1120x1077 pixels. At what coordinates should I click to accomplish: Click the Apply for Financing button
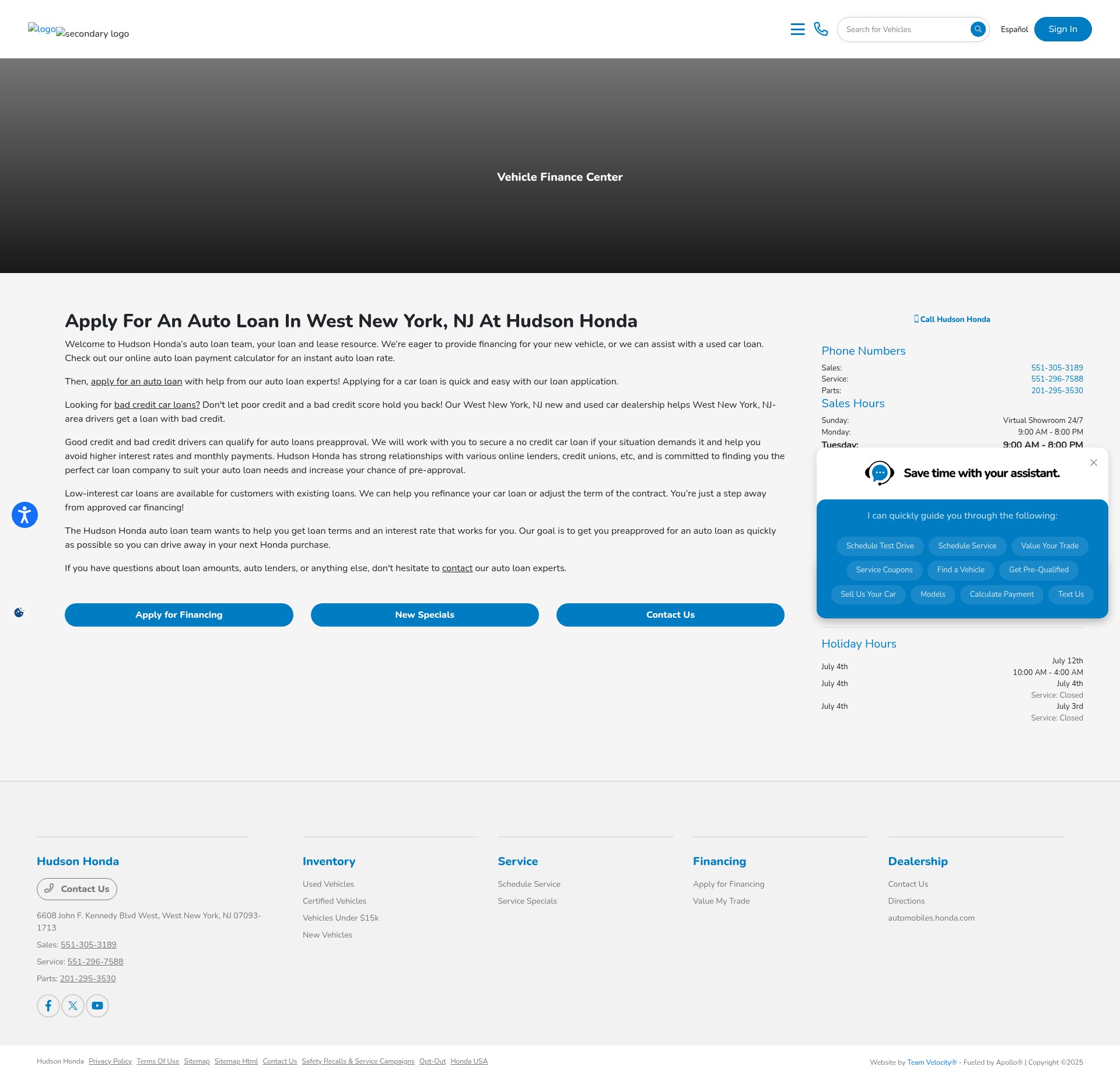[179, 615]
